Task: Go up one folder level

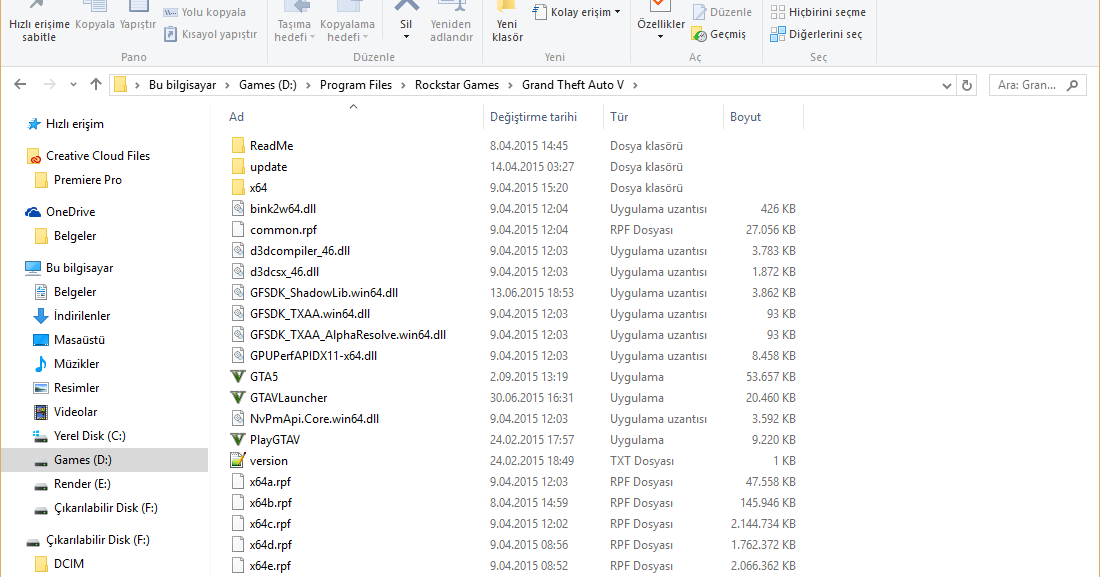Action: (x=96, y=85)
